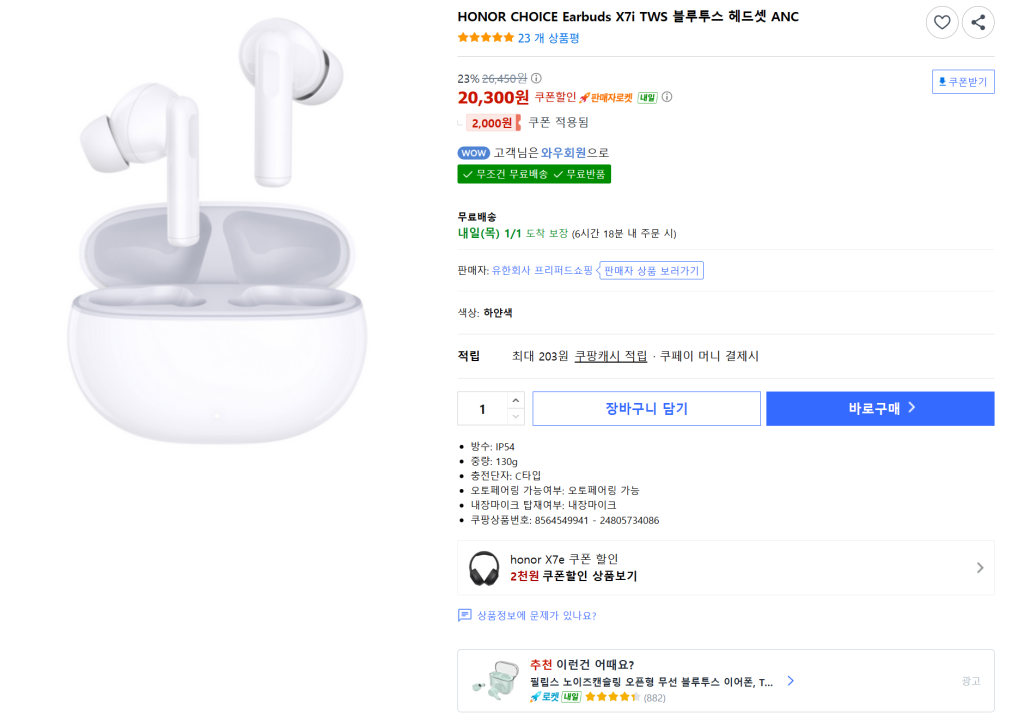Click the honor X7e headphone icon
This screenshot has width=1024, height=721.
point(484,568)
